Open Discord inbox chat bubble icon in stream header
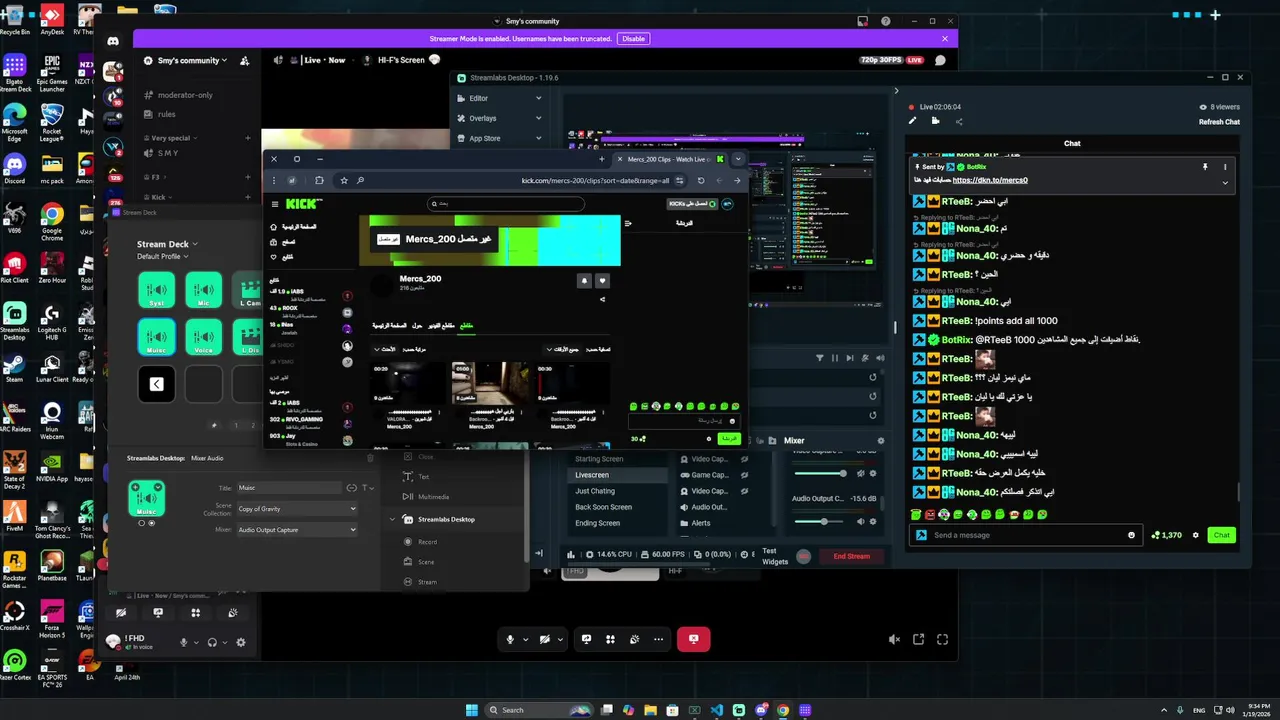This screenshot has height=720, width=1280. click(x=940, y=60)
